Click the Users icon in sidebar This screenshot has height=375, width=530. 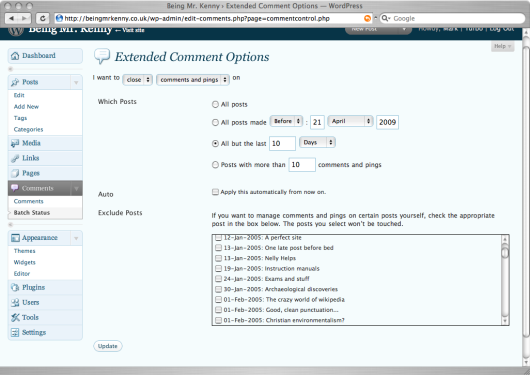[15, 302]
